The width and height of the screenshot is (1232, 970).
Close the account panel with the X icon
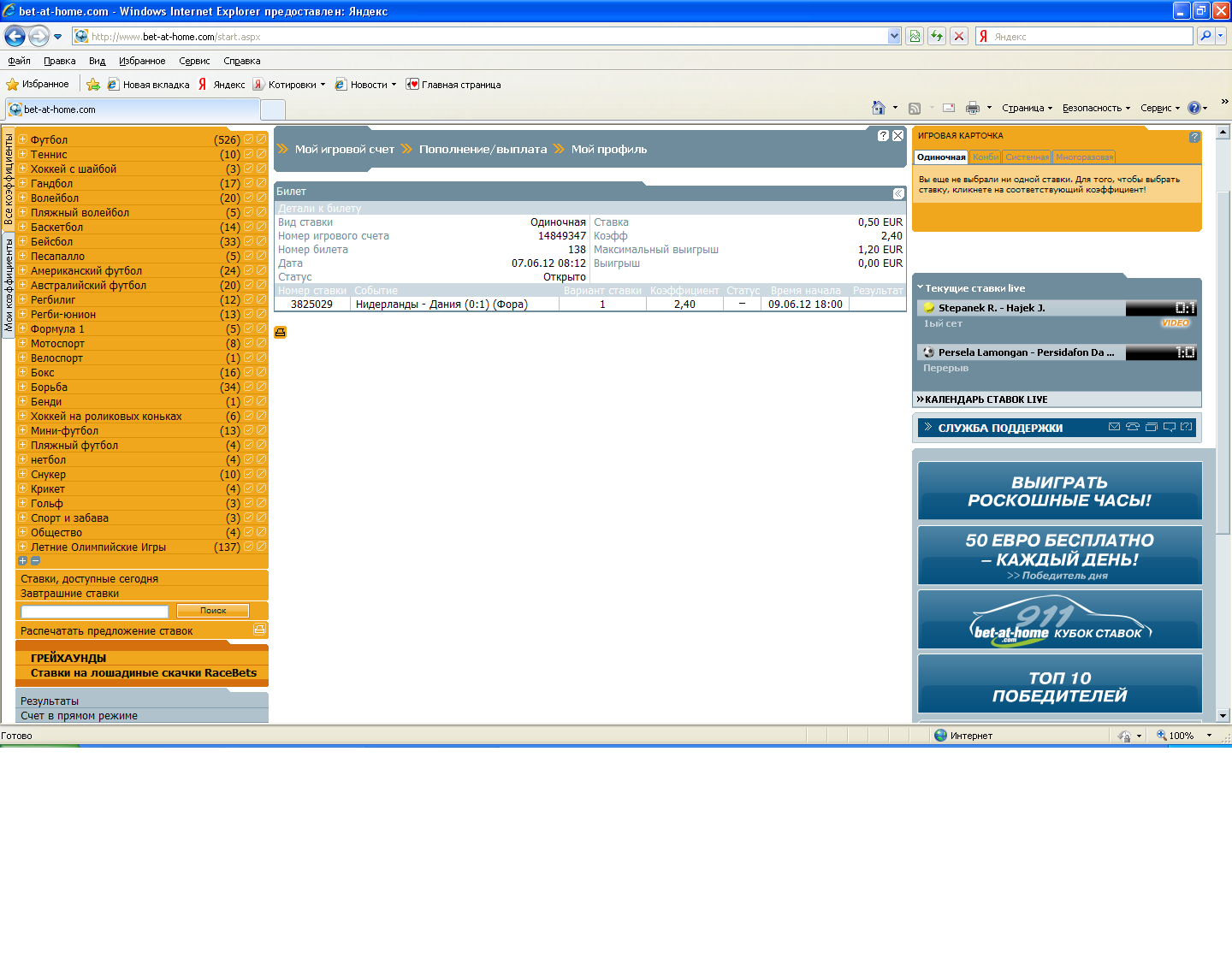coord(897,136)
